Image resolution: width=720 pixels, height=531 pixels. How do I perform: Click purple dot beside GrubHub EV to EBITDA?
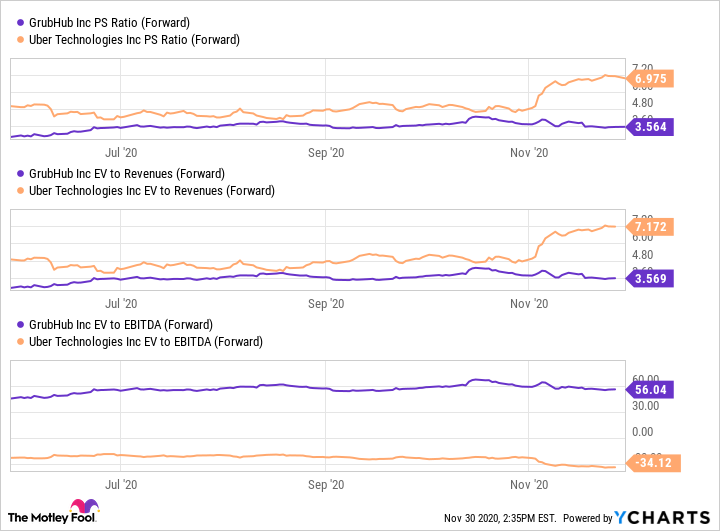point(20,325)
